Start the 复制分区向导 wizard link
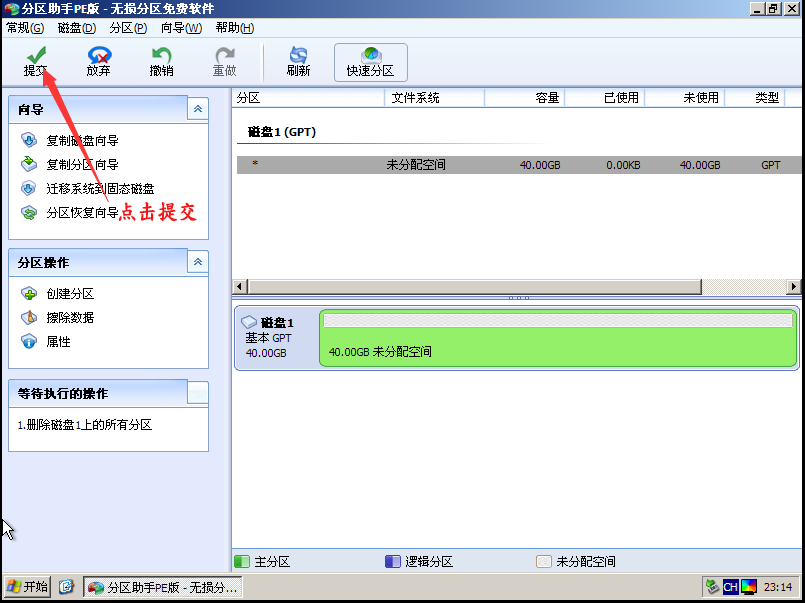Image resolution: width=805 pixels, height=603 pixels. (x=82, y=164)
